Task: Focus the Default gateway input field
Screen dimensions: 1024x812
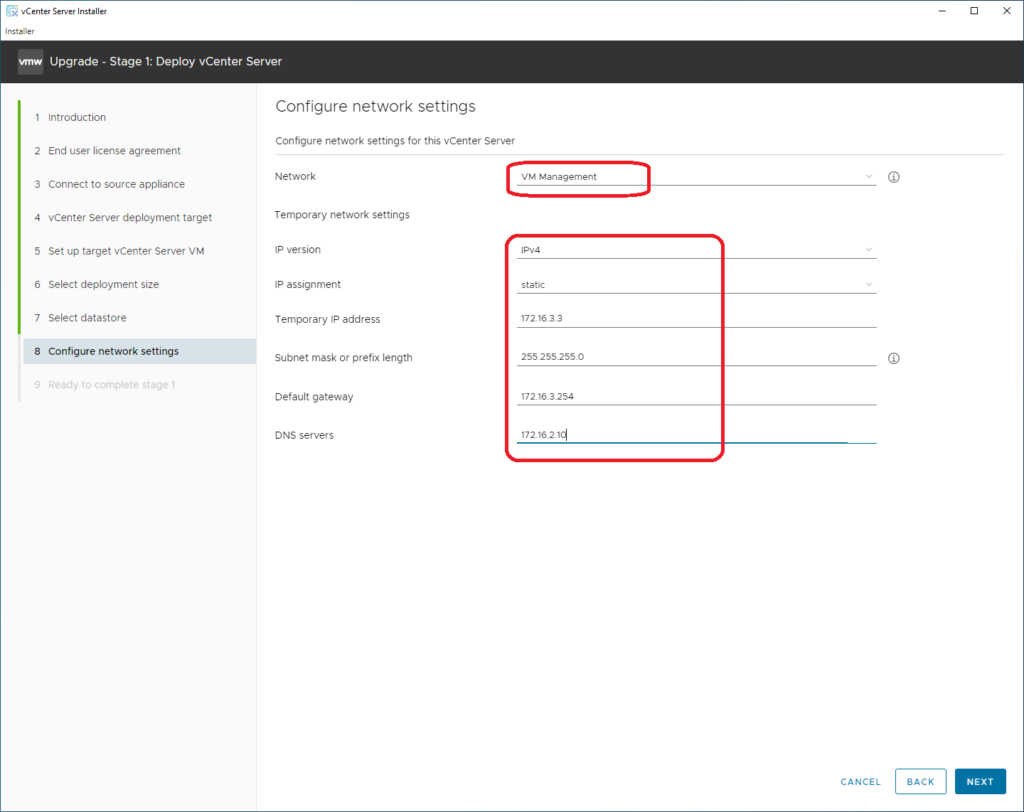Action: 695,397
